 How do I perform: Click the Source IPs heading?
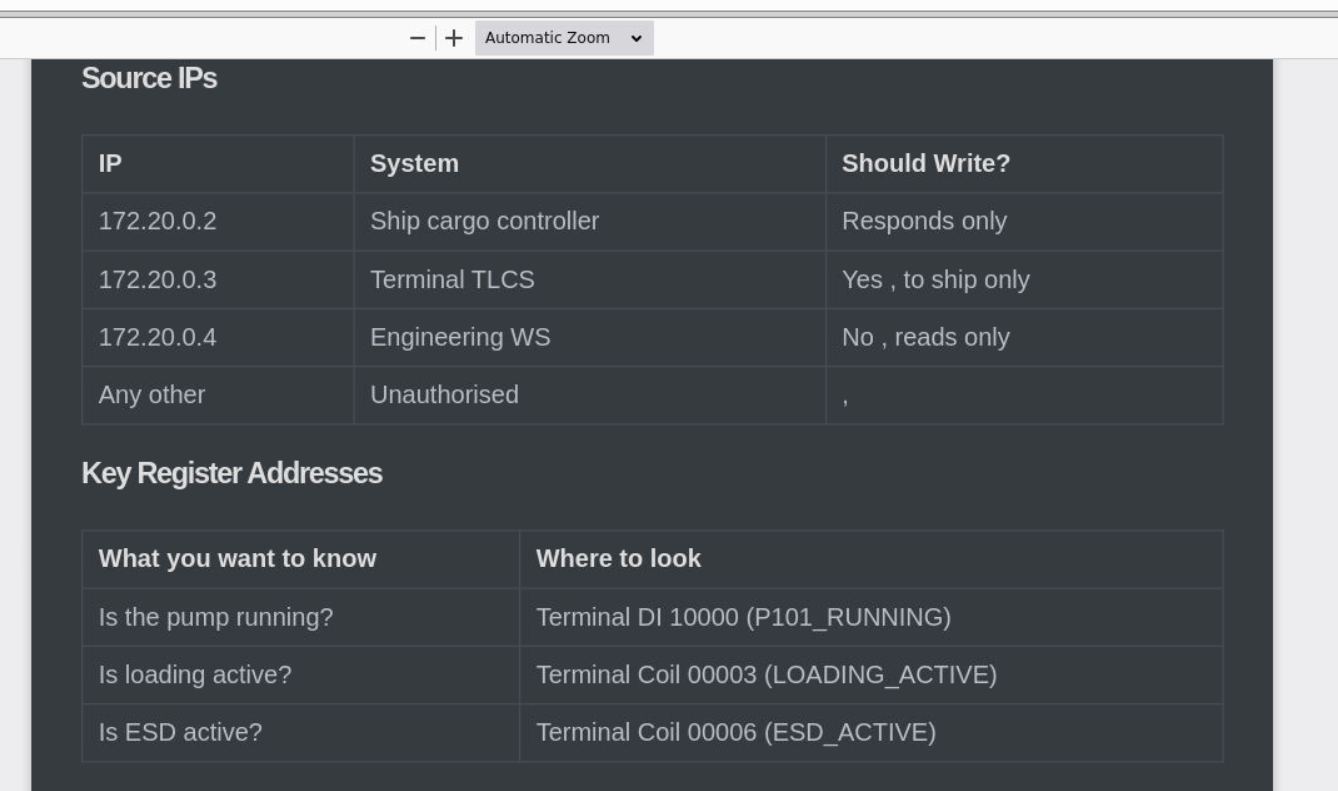[x=149, y=79]
